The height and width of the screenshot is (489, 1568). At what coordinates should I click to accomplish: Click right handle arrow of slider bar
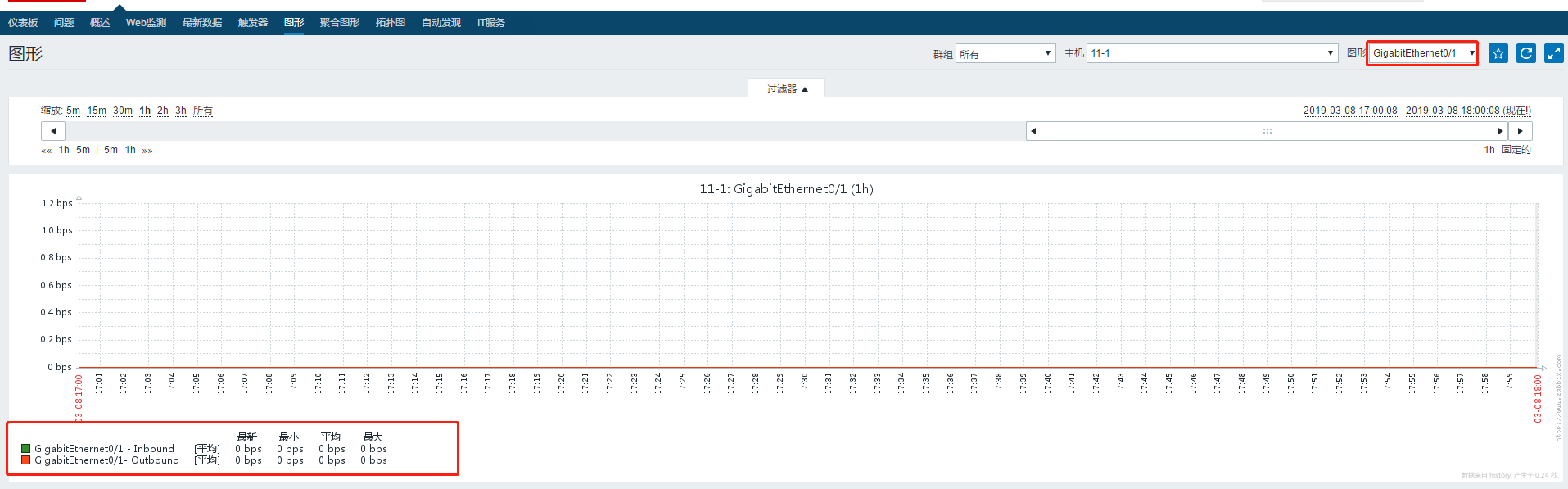click(1501, 131)
